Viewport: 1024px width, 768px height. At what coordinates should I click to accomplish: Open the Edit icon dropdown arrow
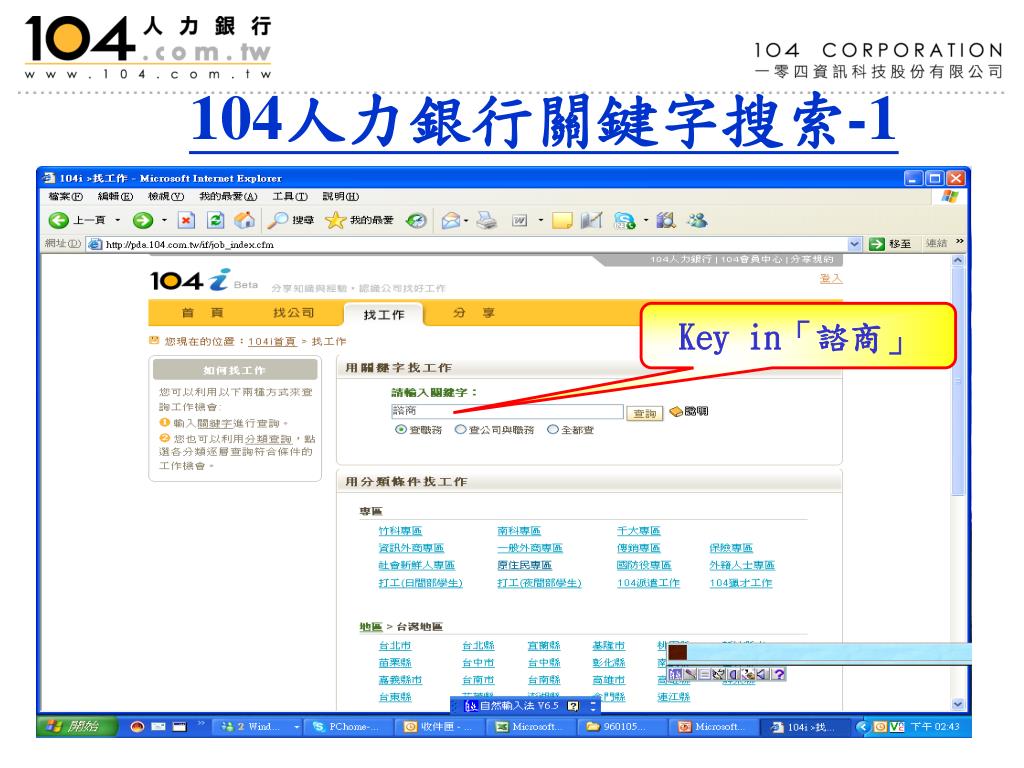point(540,221)
